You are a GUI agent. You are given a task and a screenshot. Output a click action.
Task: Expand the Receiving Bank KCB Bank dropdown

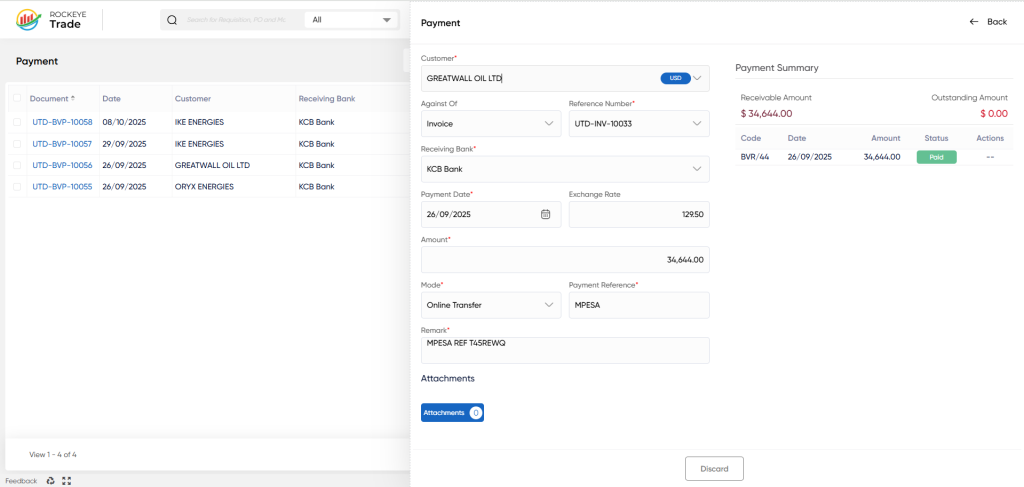565,169
